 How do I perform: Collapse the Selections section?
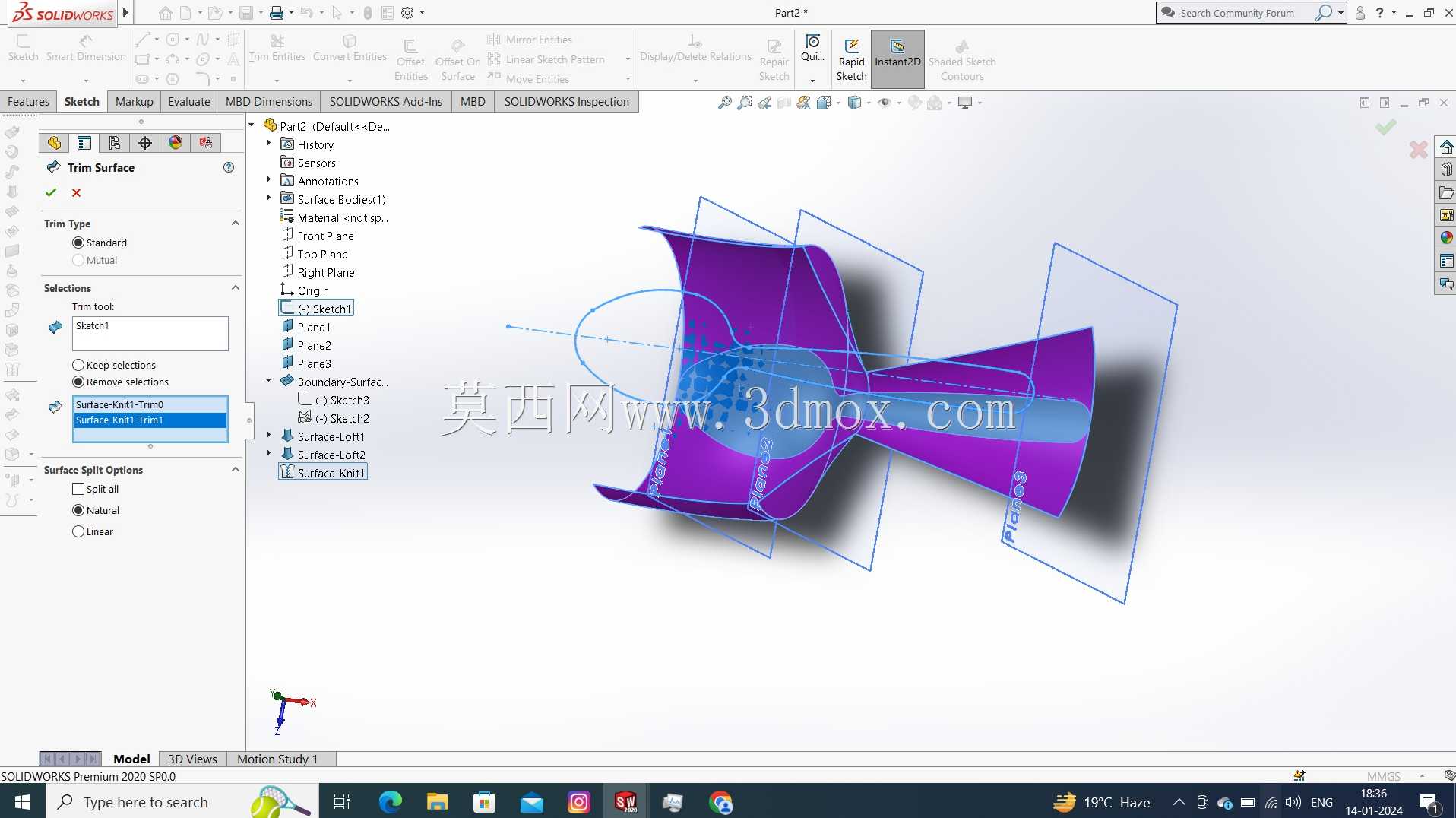pos(236,288)
